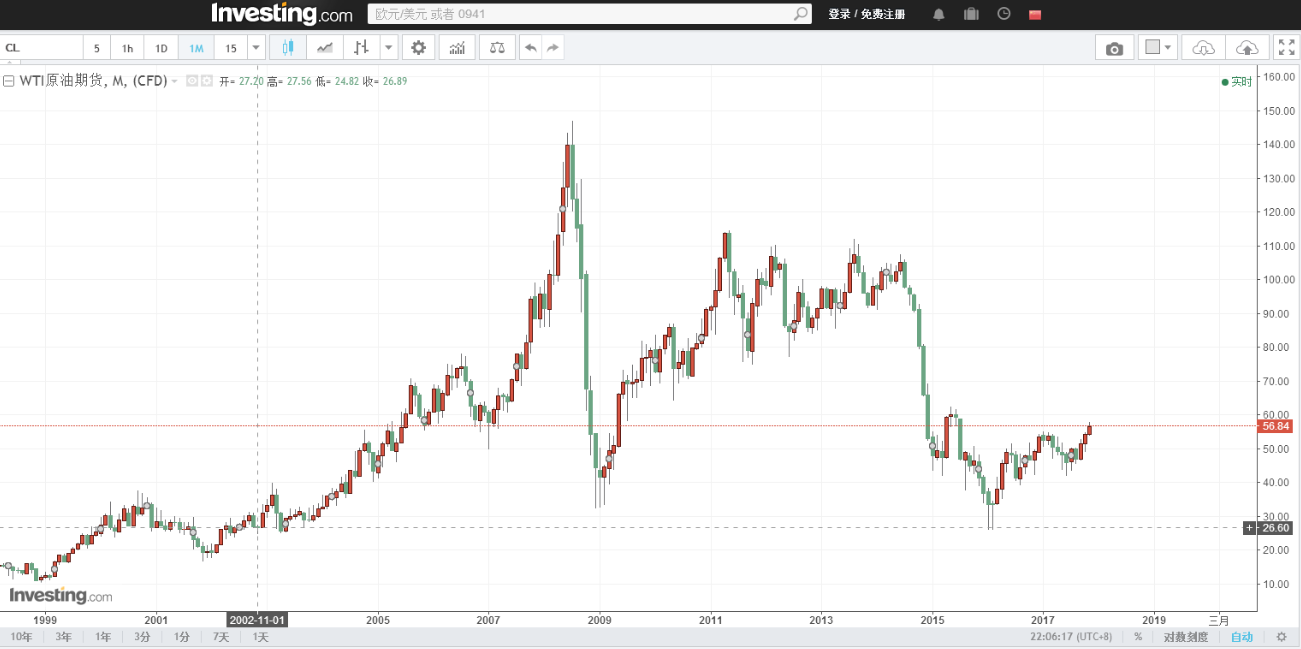
Task: Select the 1D interval
Action: pyautogui.click(x=161, y=48)
